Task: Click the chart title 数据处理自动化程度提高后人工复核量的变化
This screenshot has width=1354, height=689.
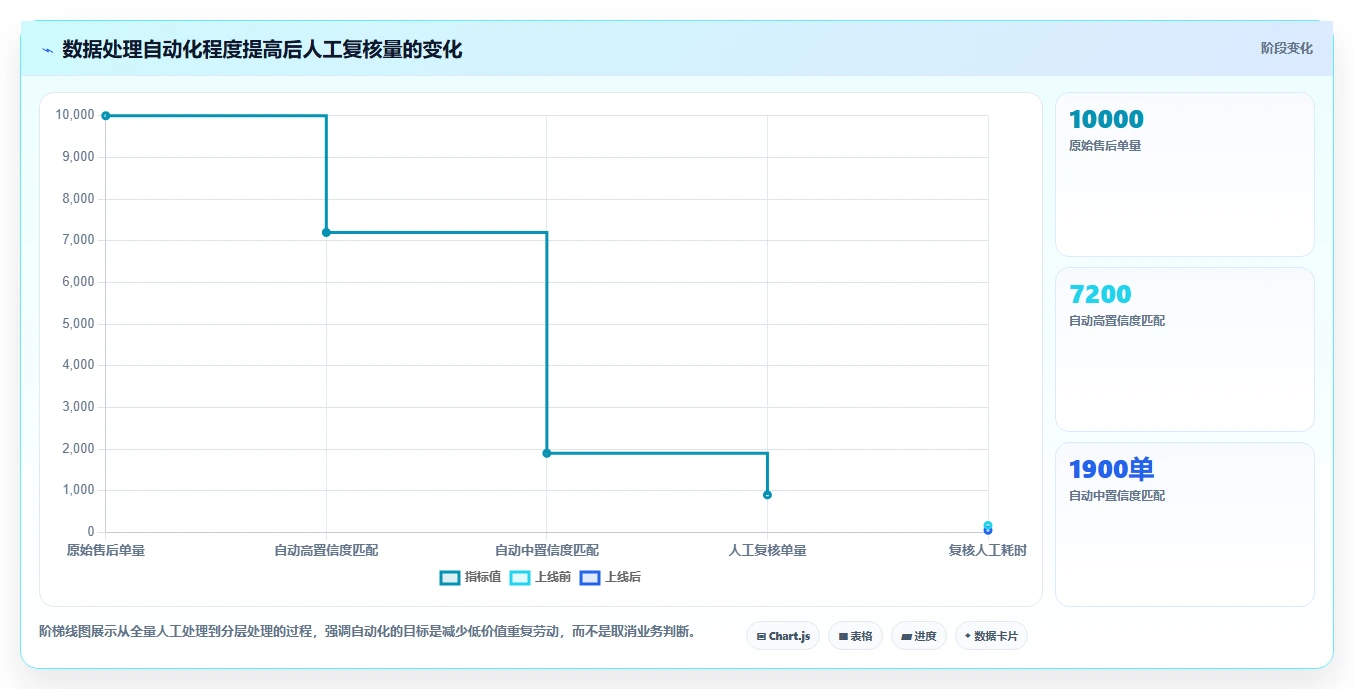Action: coord(262,50)
